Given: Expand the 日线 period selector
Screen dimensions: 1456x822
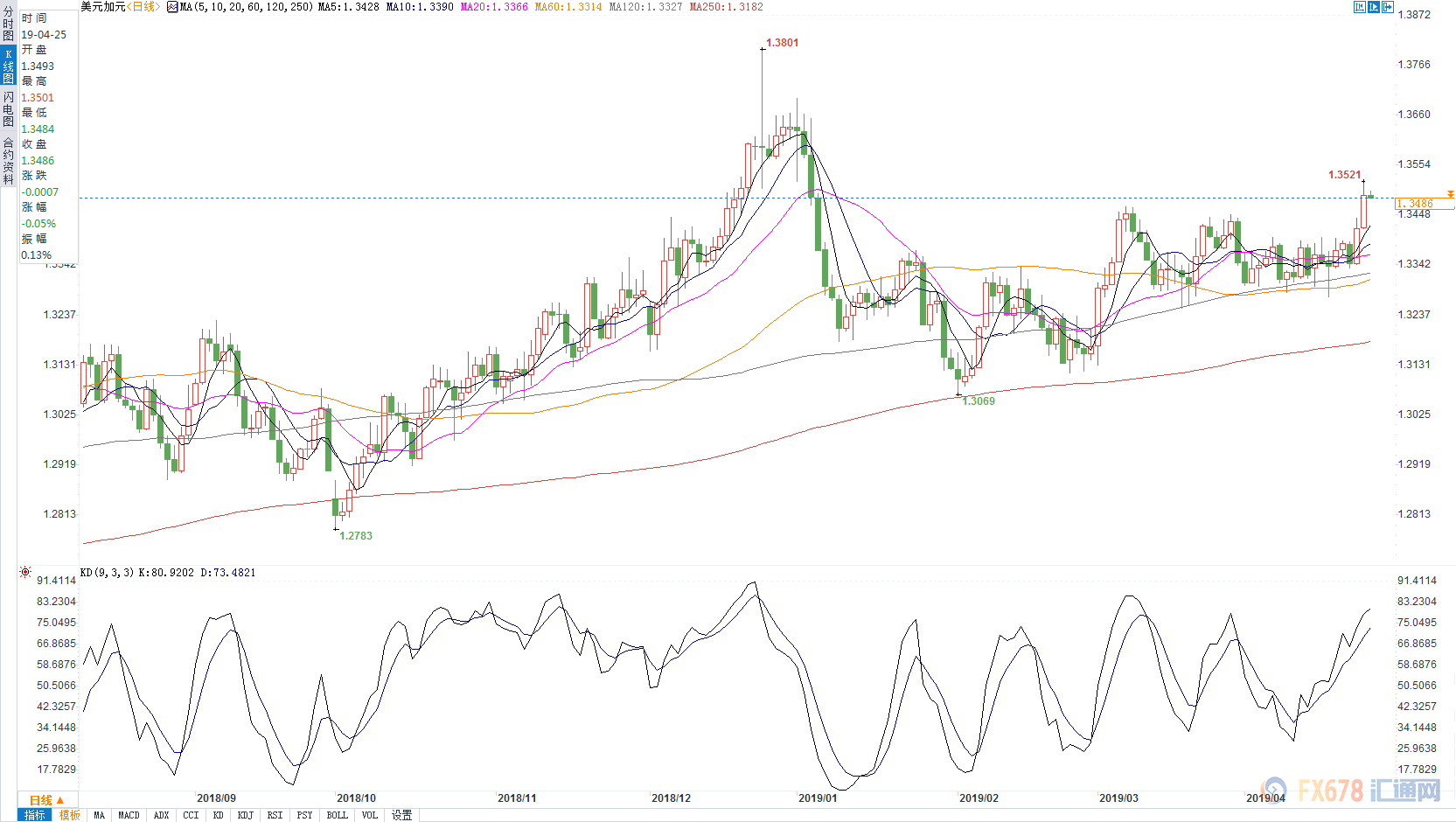Looking at the screenshot, I should (x=46, y=800).
